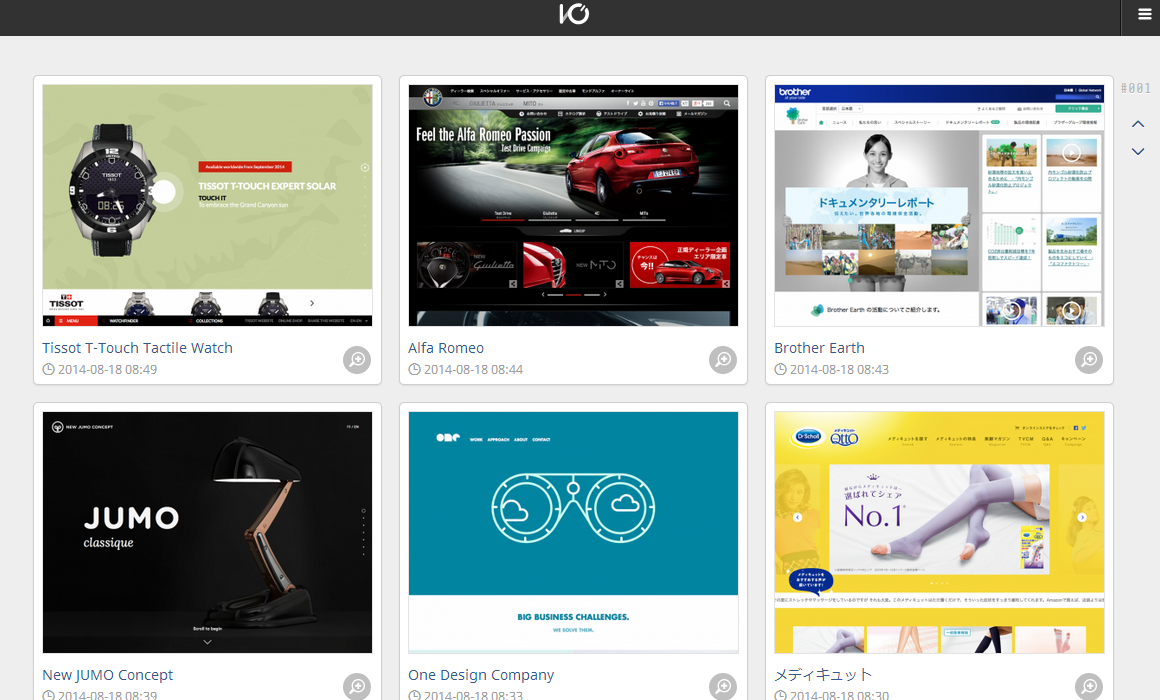Zoom into New JUMO Concept card
This screenshot has height=700, width=1160.
[x=357, y=687]
